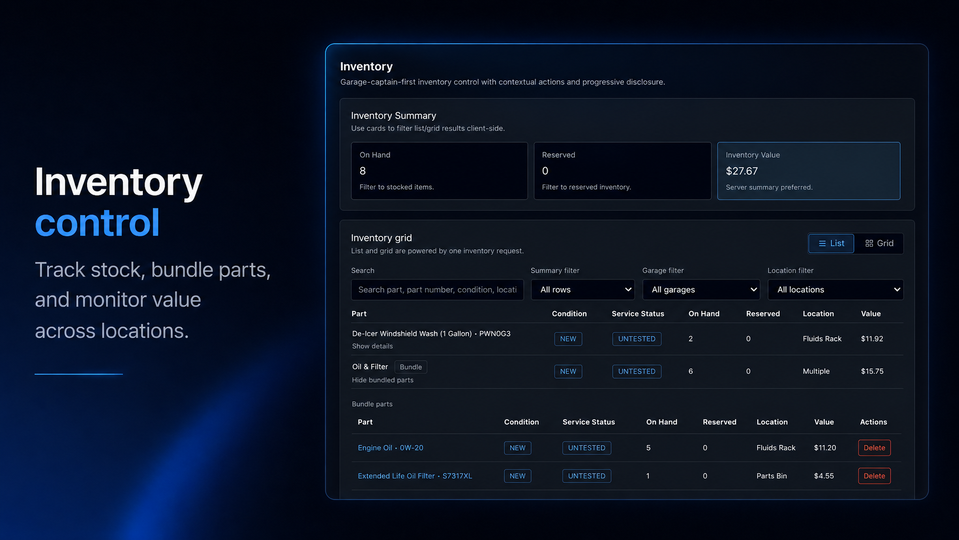Click NEW condition badge for De-Icer Windshield Wash
Image resolution: width=959 pixels, height=540 pixels.
(x=568, y=339)
